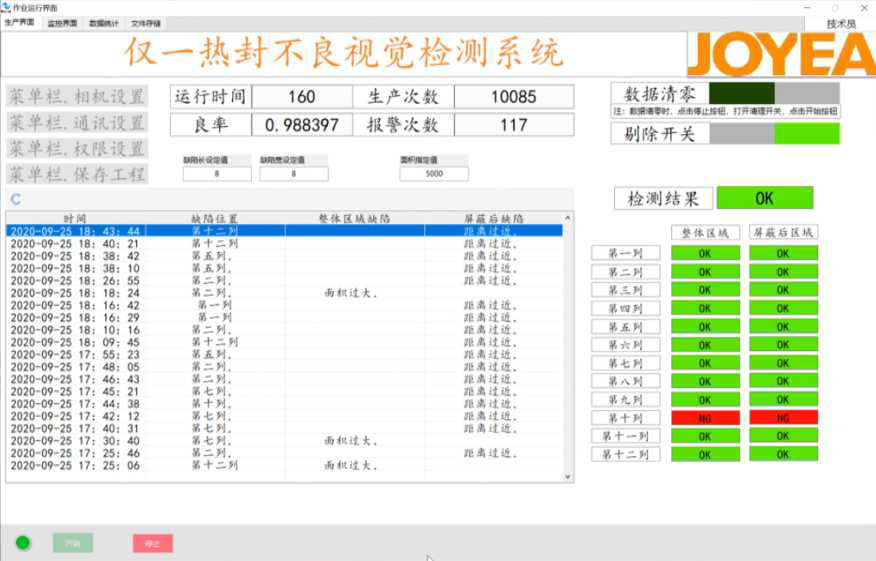Select the row dated 2020-09-25 18:16:42
The image size is (876, 561).
[284, 305]
